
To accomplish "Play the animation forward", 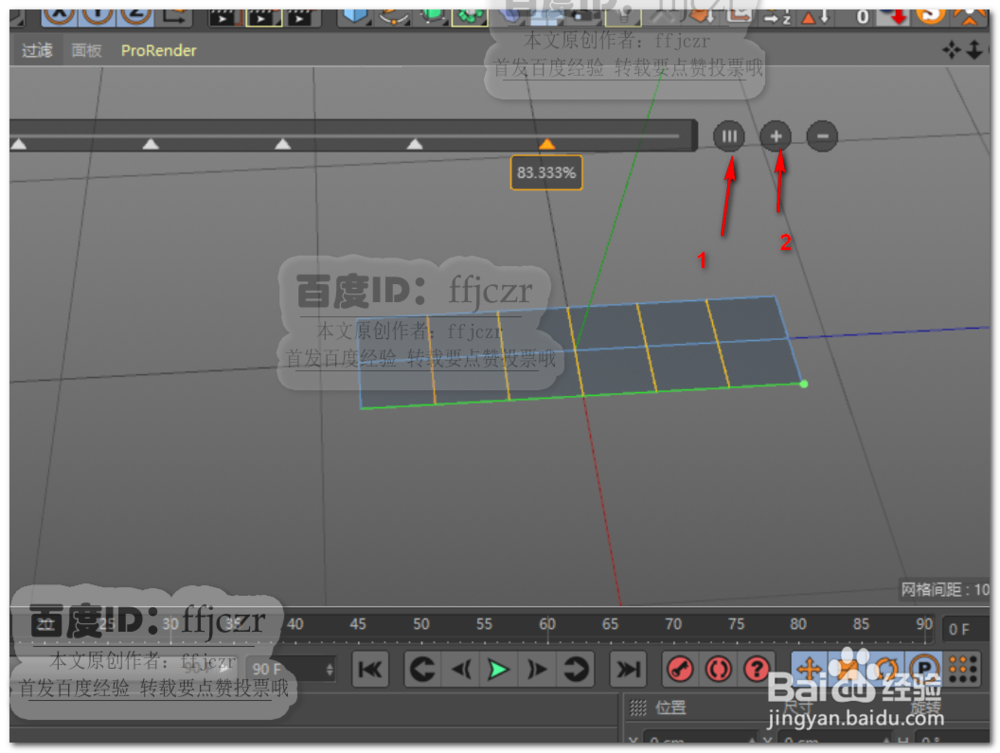I will pyautogui.click(x=499, y=669).
